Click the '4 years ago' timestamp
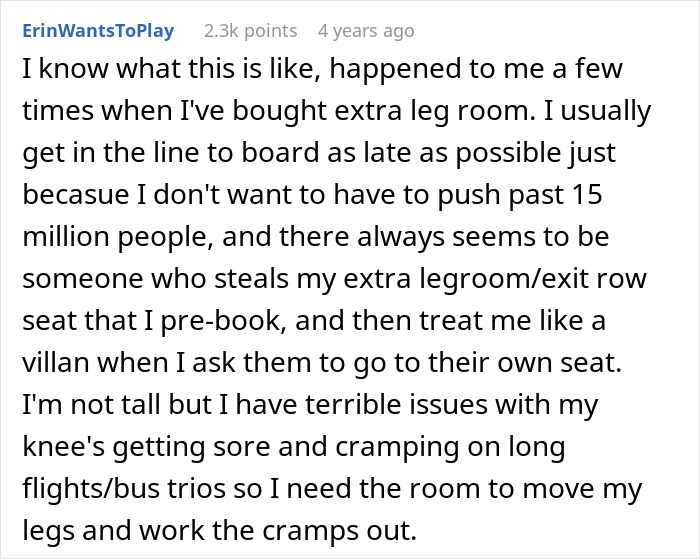Viewport: 700px width, 559px height. click(x=365, y=31)
